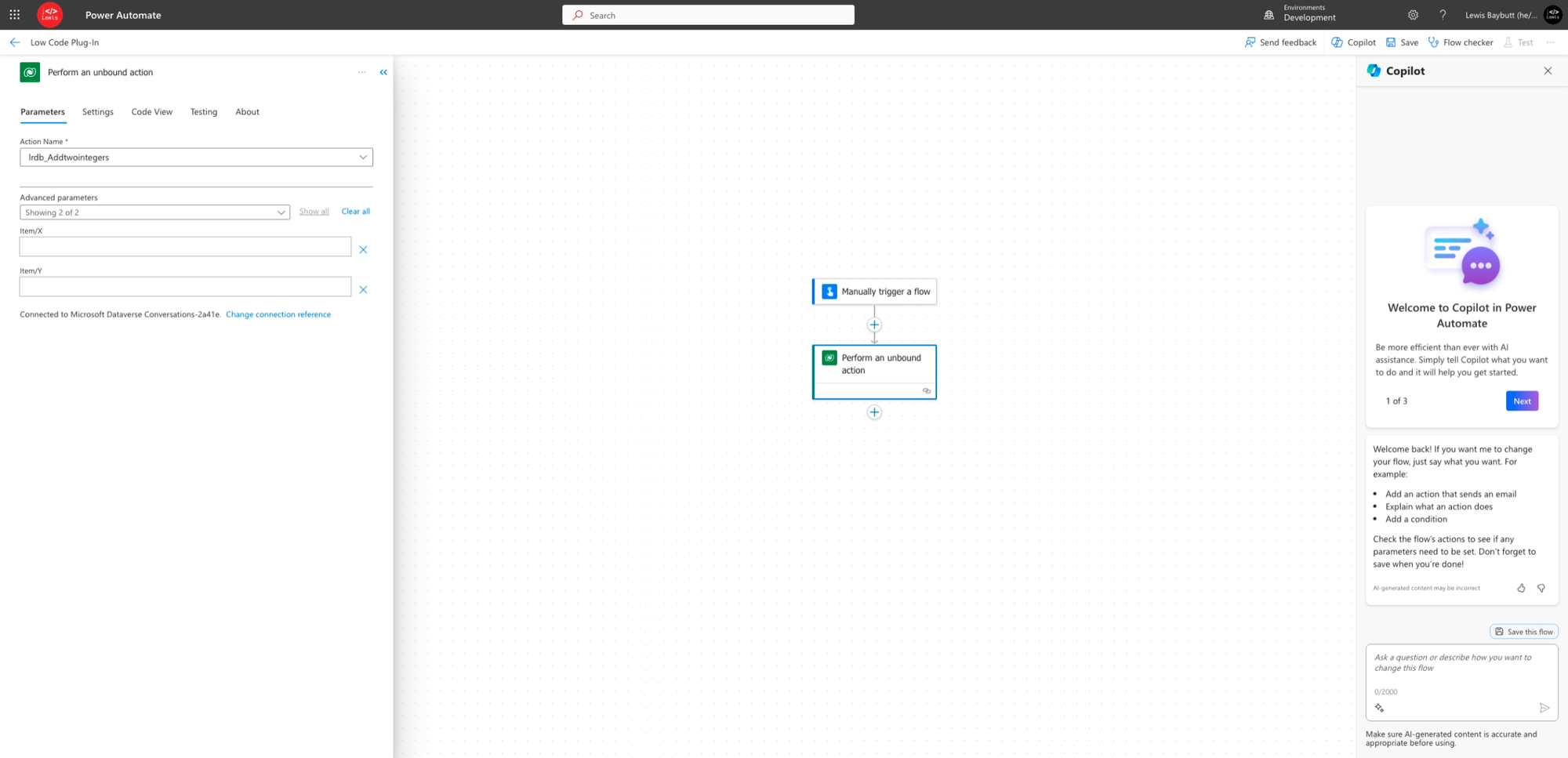Run the Flow checker

click(x=1461, y=42)
